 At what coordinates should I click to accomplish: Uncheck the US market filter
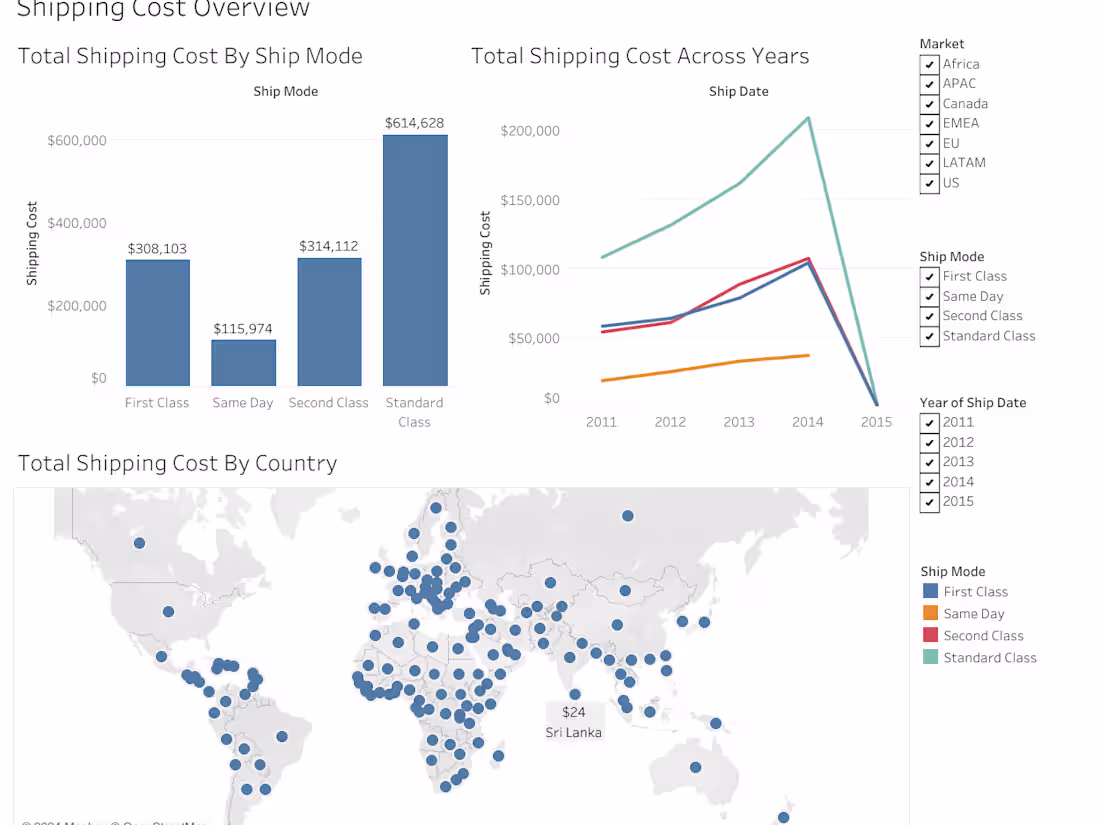(x=929, y=183)
